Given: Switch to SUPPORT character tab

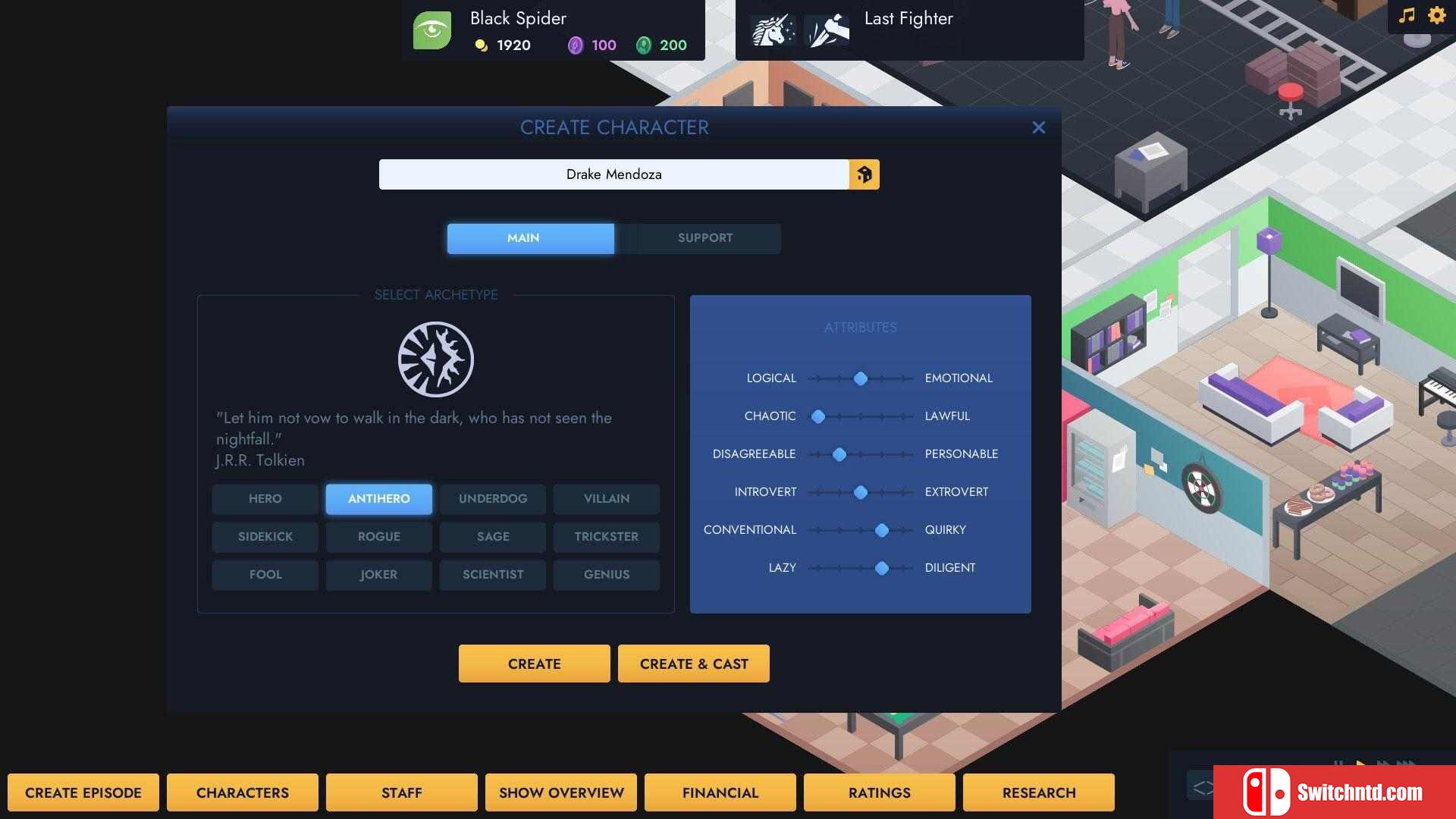Looking at the screenshot, I should pyautogui.click(x=704, y=238).
